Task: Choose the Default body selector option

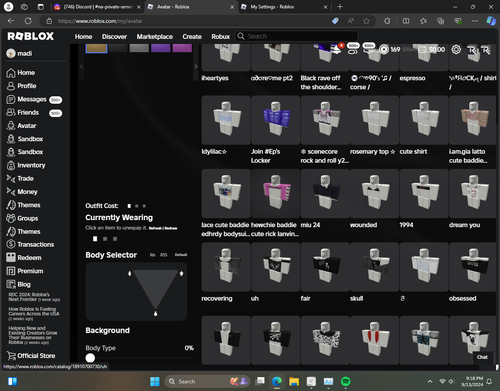Action: pos(181,255)
